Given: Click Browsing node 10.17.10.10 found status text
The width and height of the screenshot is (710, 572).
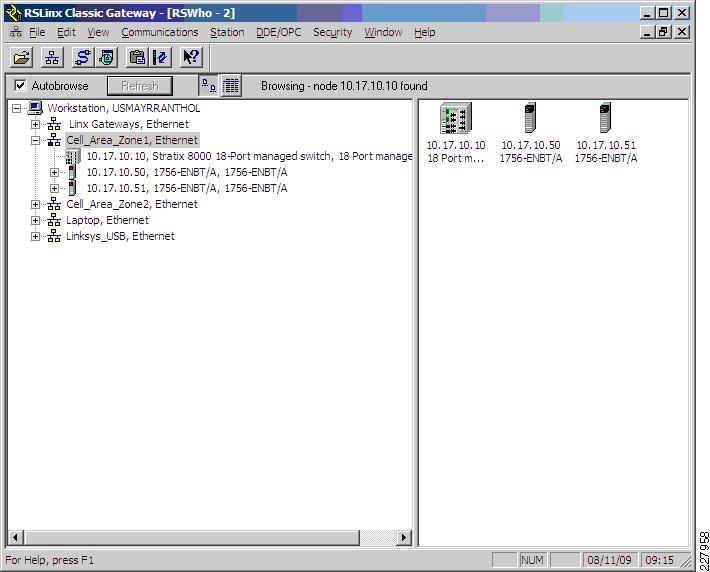Looking at the screenshot, I should click(344, 86).
